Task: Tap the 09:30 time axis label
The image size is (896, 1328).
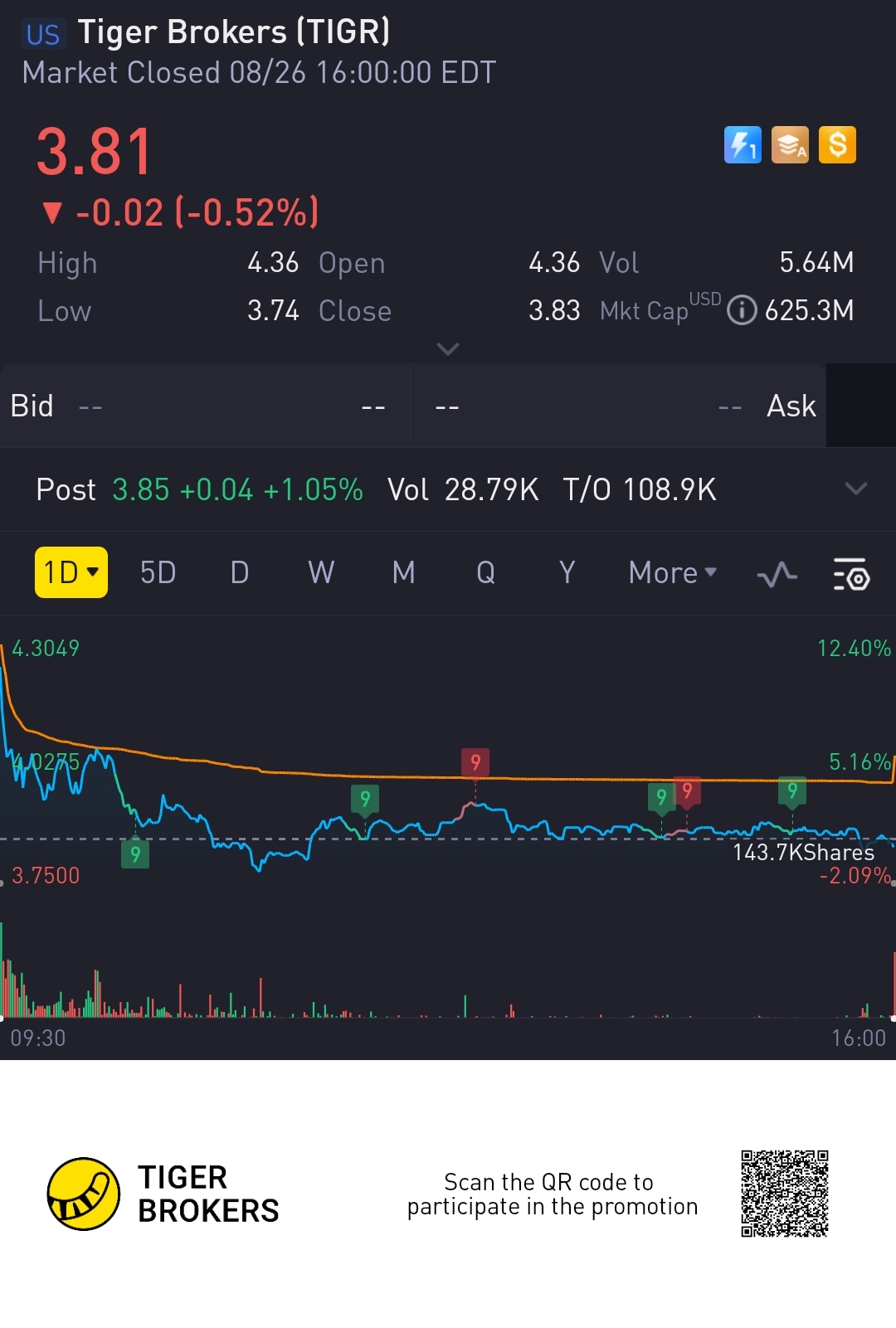Action: [x=38, y=1038]
